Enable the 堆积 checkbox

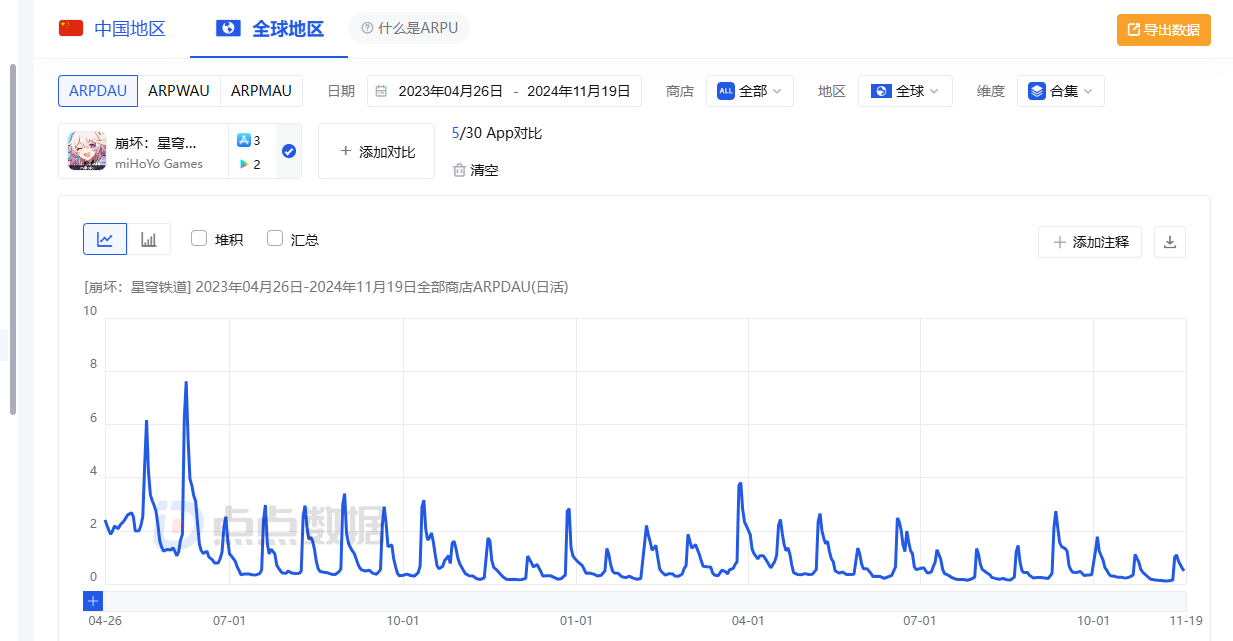pos(199,238)
